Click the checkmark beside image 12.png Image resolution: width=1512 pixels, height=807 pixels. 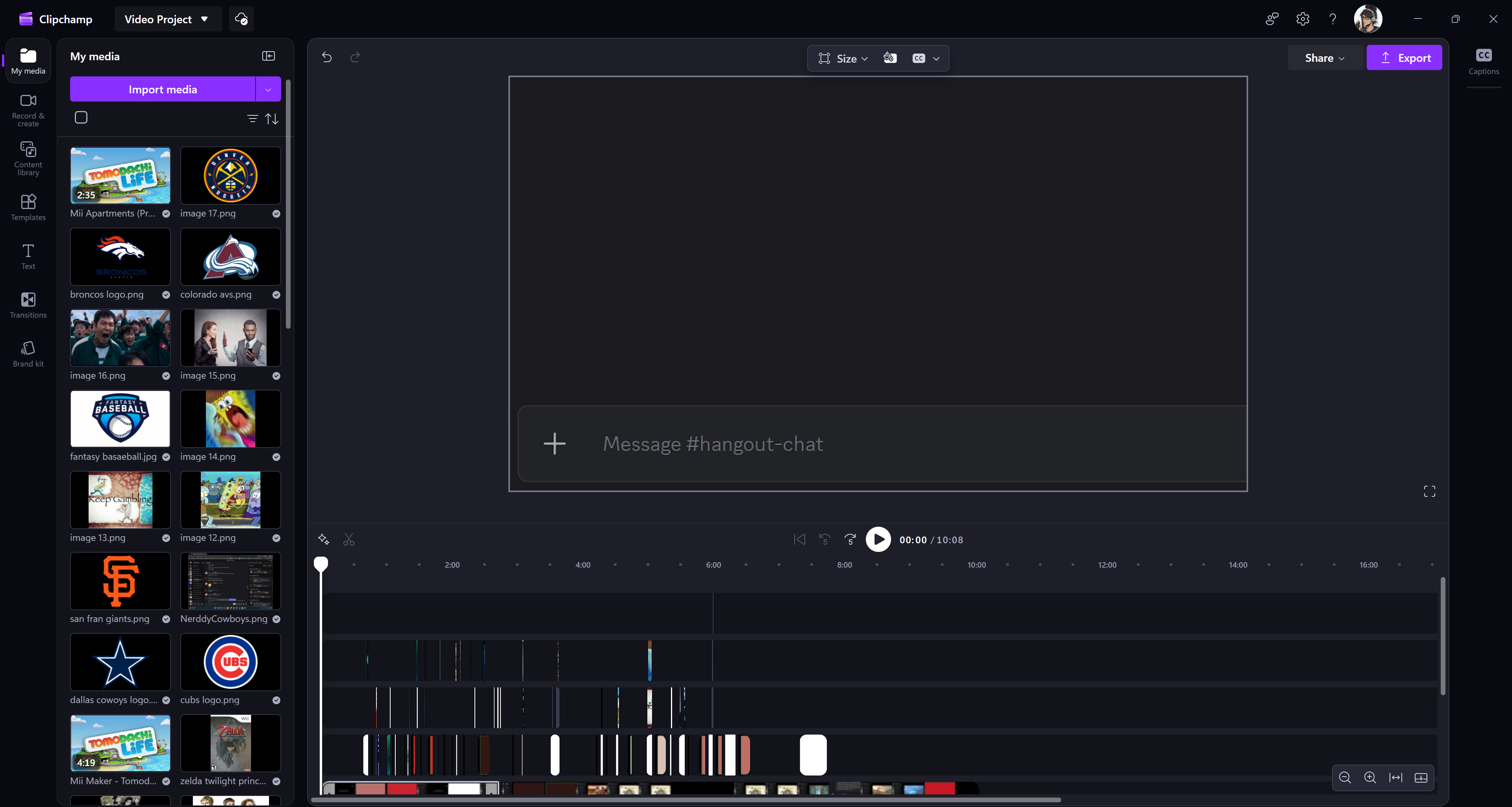coord(276,538)
